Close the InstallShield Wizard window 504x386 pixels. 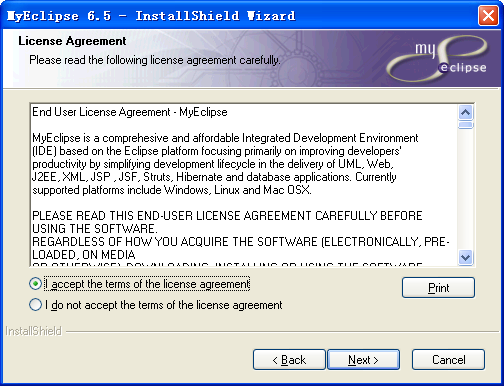click(488, 15)
